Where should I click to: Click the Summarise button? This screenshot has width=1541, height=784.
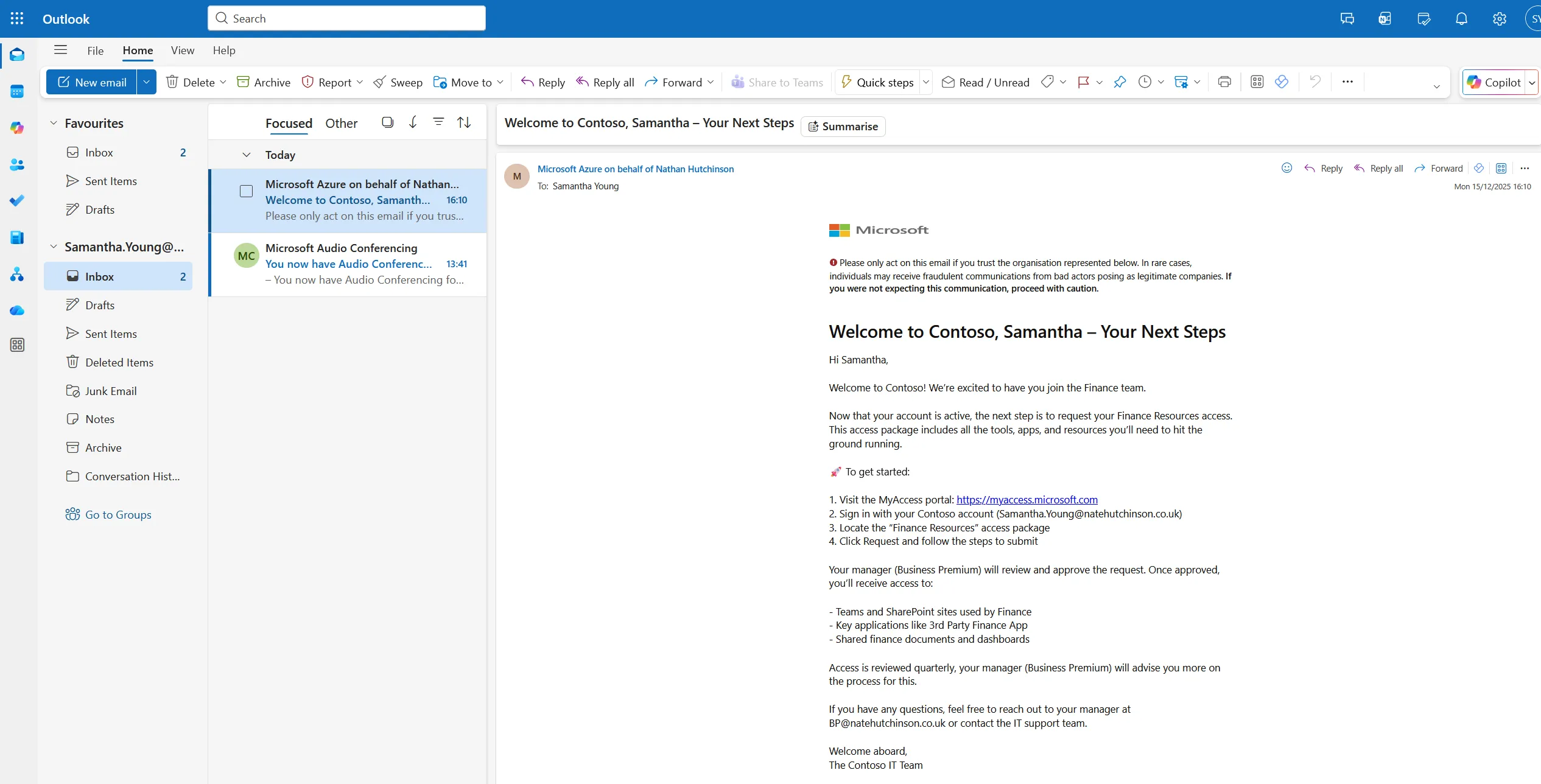click(x=843, y=126)
